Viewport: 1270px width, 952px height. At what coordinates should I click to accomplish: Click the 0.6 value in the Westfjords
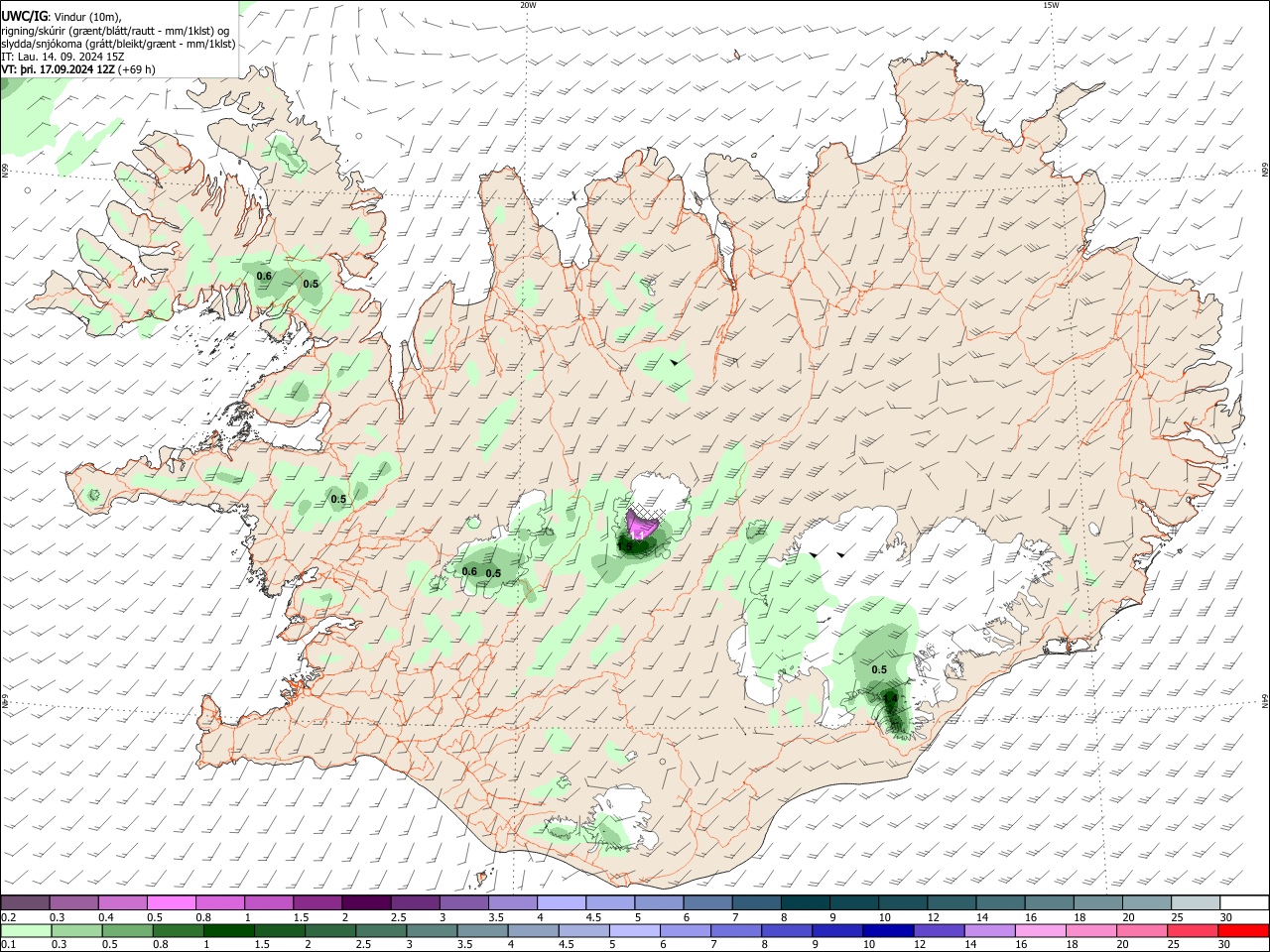(x=264, y=276)
